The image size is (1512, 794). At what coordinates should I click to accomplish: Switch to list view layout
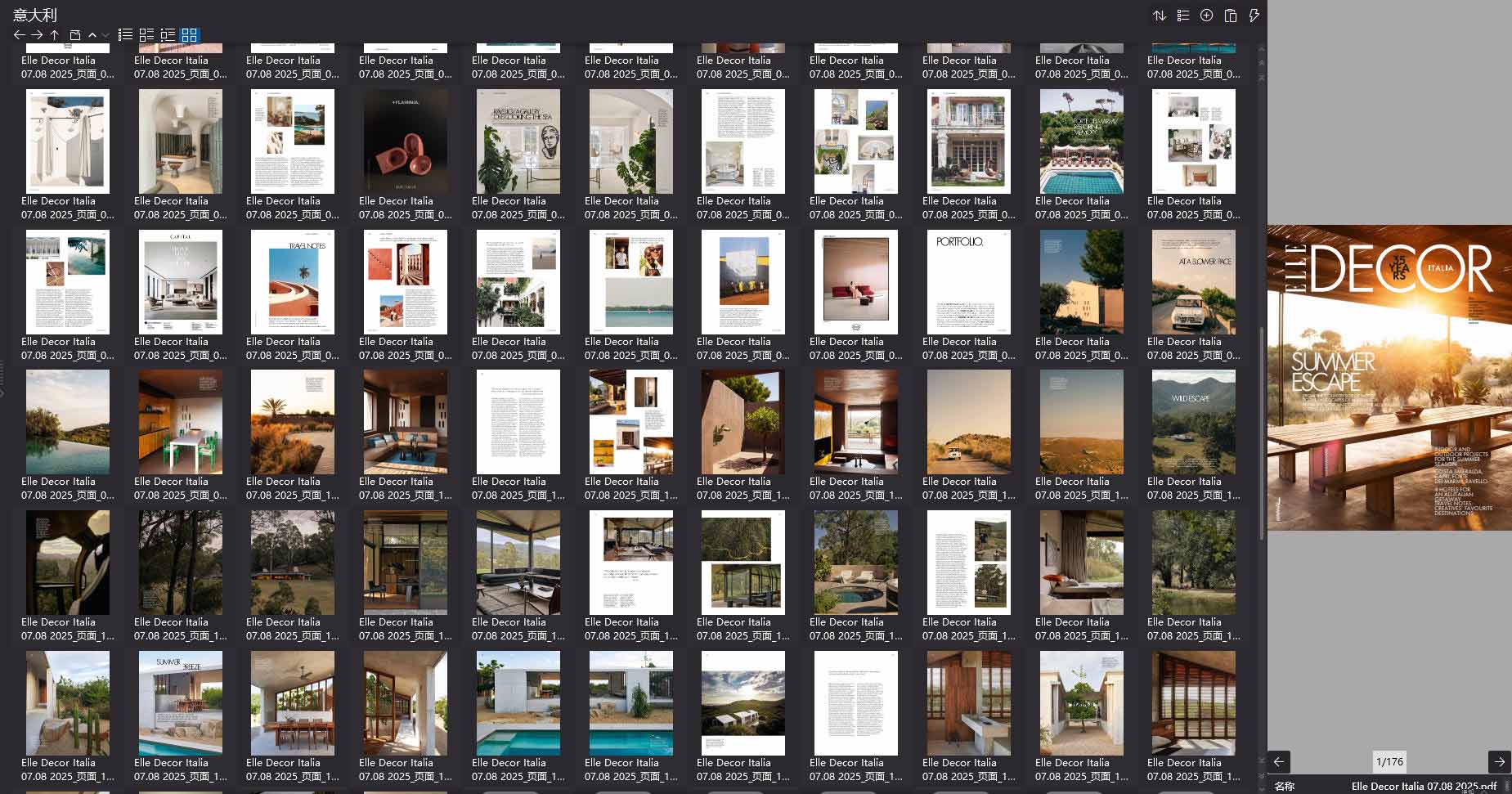point(125,35)
